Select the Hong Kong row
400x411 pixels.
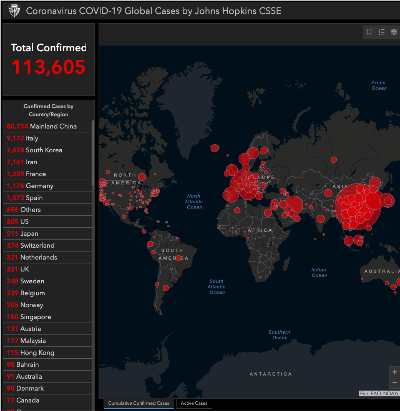47,353
